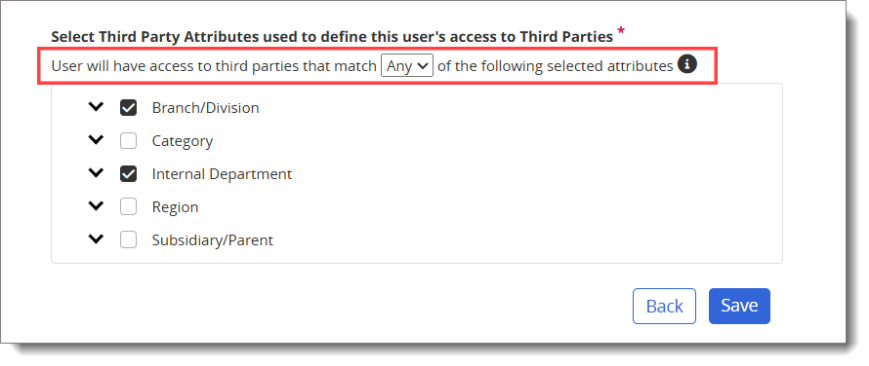Check the Category checkbox
The image size is (869, 366).
pos(129,141)
